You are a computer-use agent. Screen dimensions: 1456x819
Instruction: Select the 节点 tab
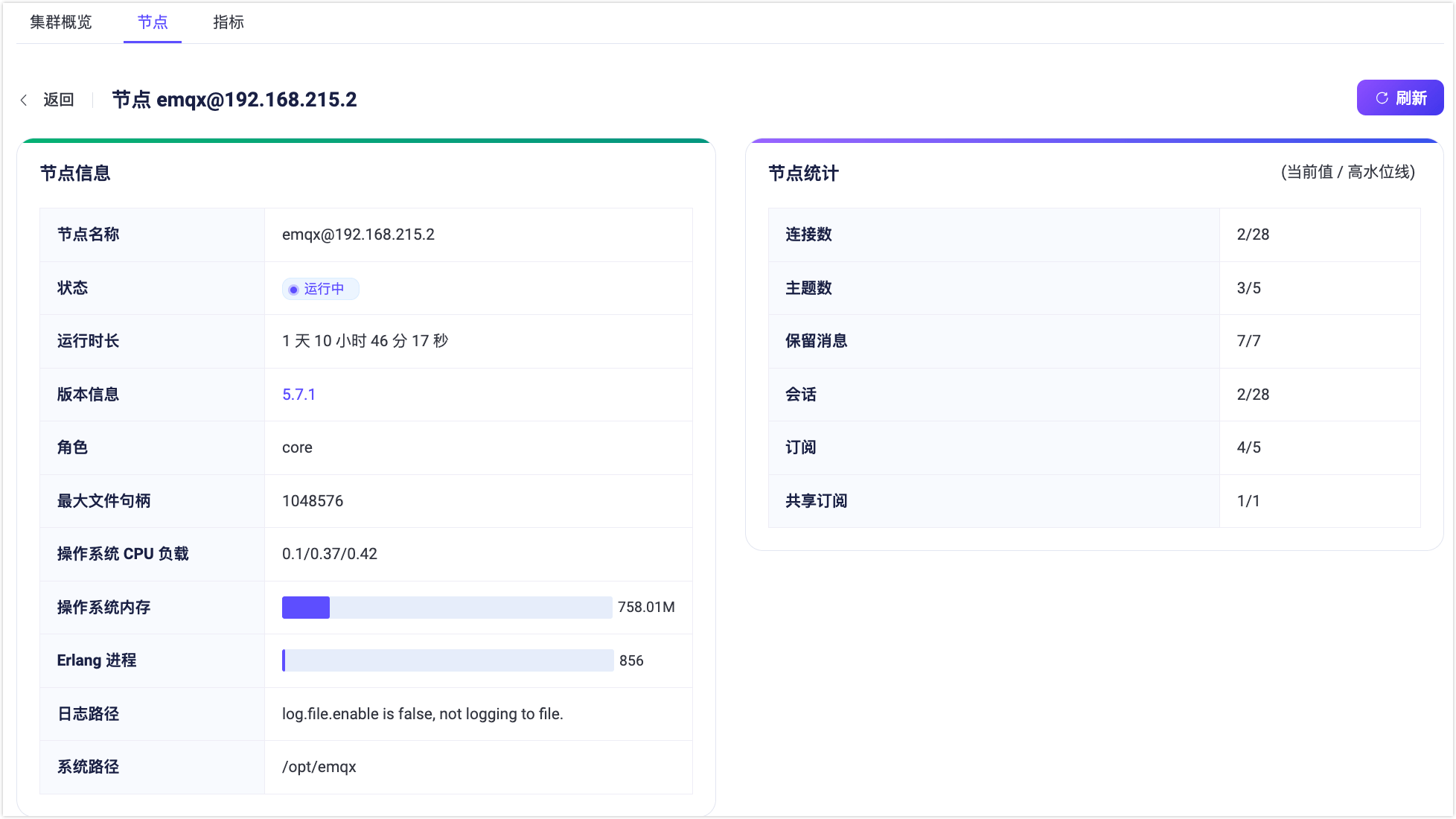tap(153, 22)
